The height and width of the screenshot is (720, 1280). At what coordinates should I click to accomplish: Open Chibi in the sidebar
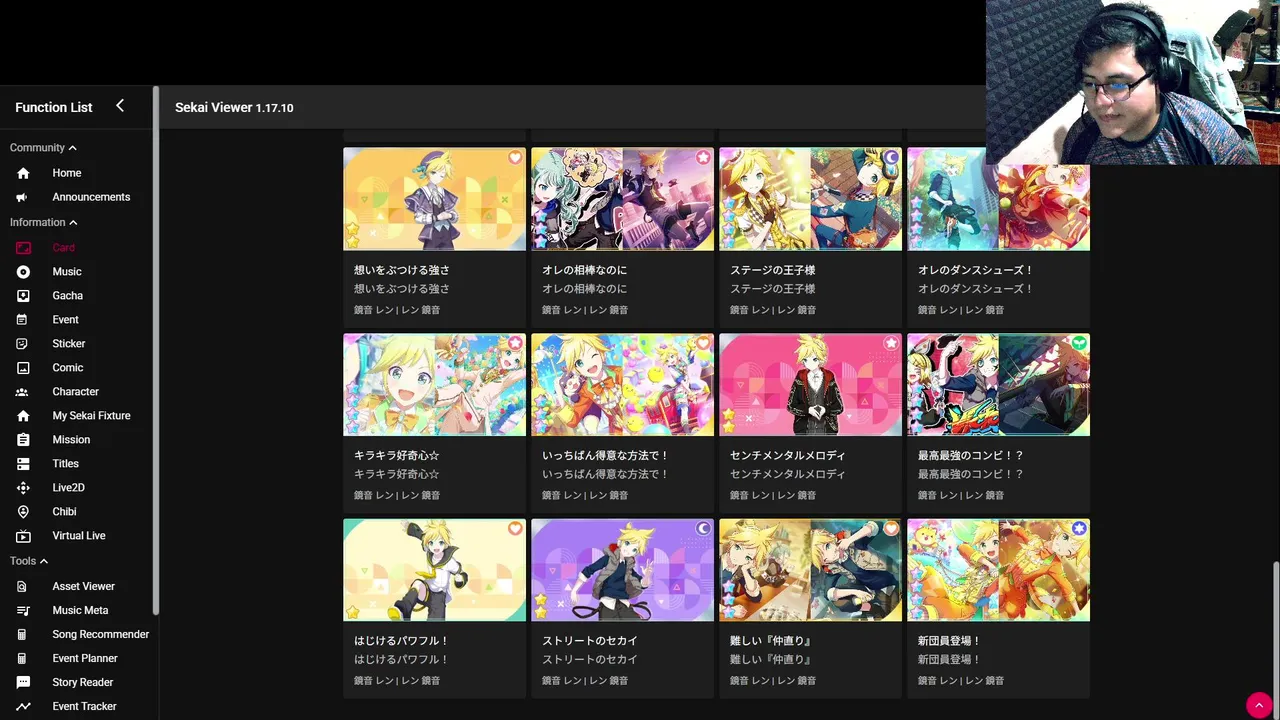(x=64, y=511)
